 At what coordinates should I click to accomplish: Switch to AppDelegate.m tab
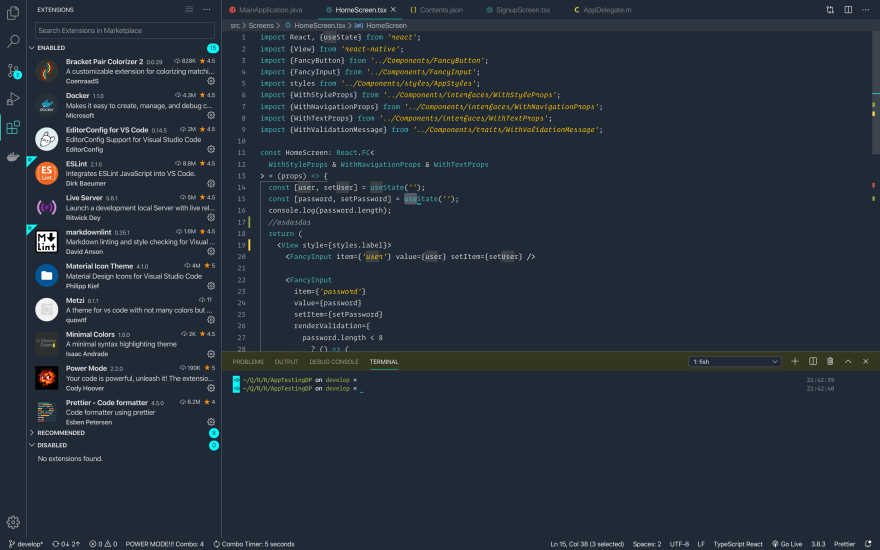tap(602, 10)
